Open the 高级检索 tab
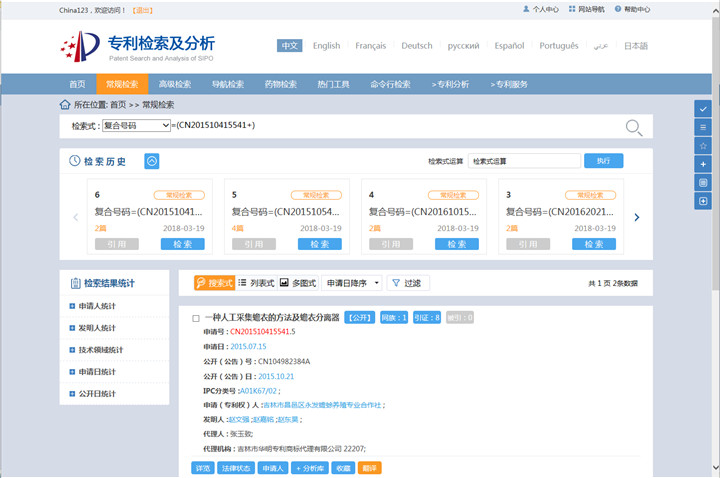This screenshot has height=478, width=720. click(x=175, y=85)
